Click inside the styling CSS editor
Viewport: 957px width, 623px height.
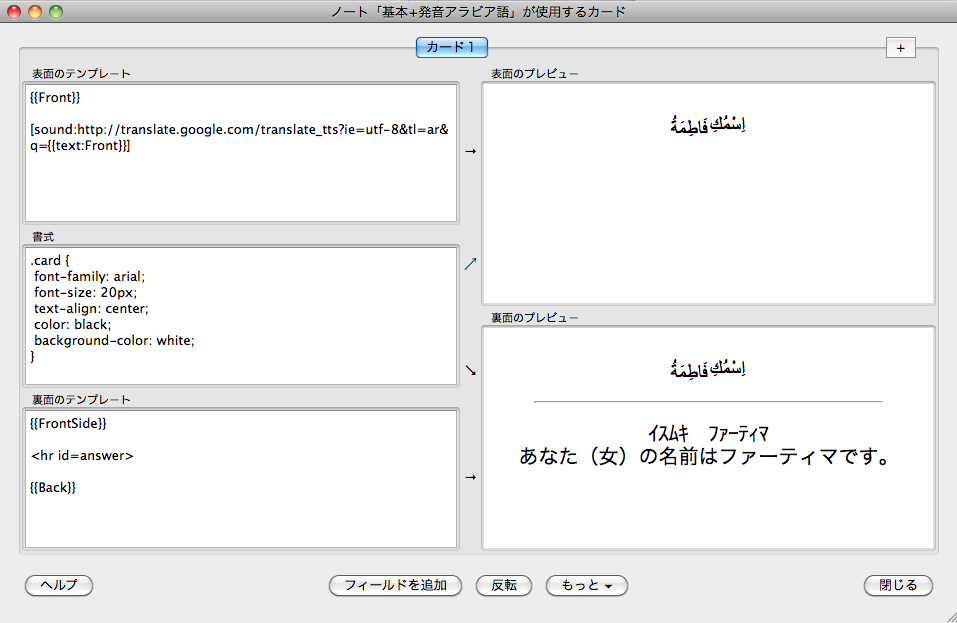(x=241, y=315)
